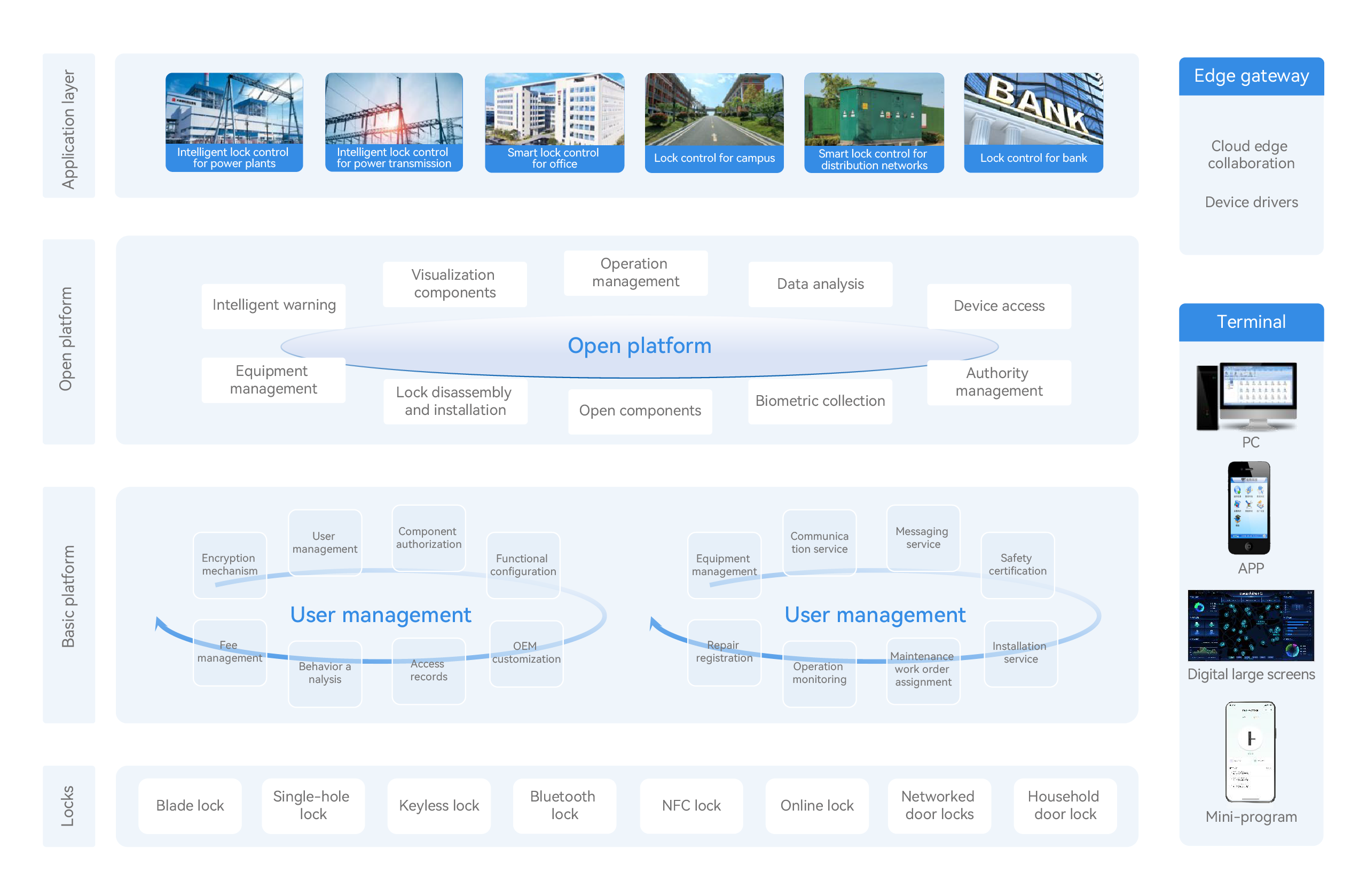Select the power plants lock control image
Image resolution: width=1367 pixels, height=896 pixels.
pyautogui.click(x=234, y=108)
